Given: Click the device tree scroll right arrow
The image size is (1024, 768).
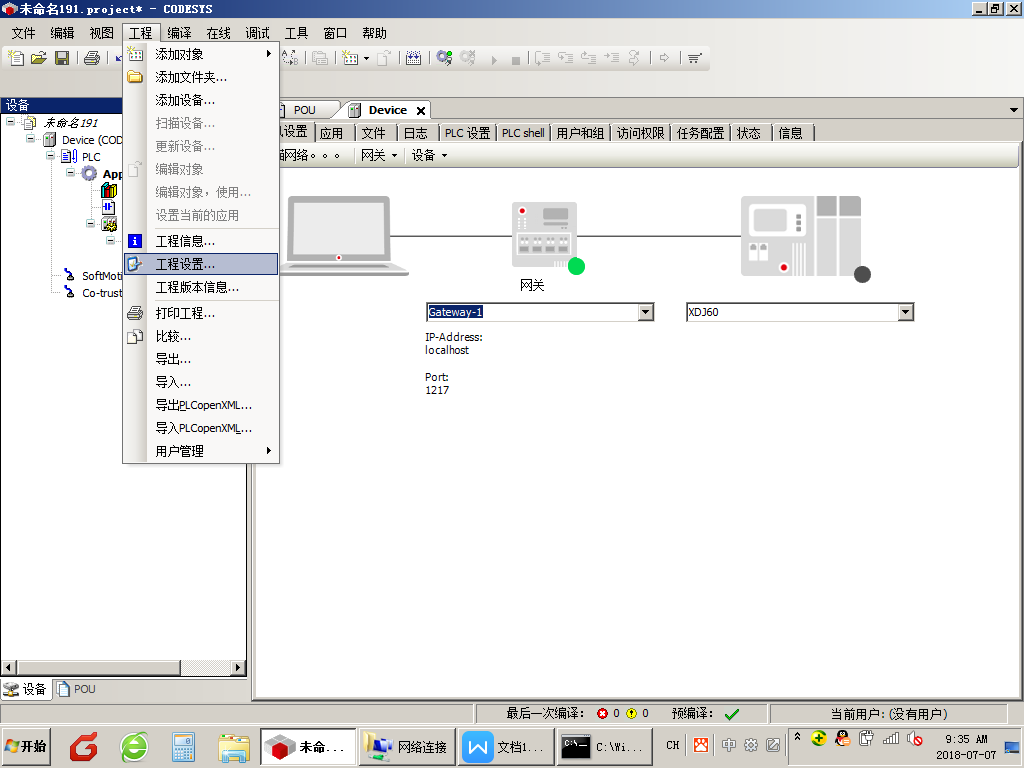Looking at the screenshot, I should pyautogui.click(x=238, y=667).
